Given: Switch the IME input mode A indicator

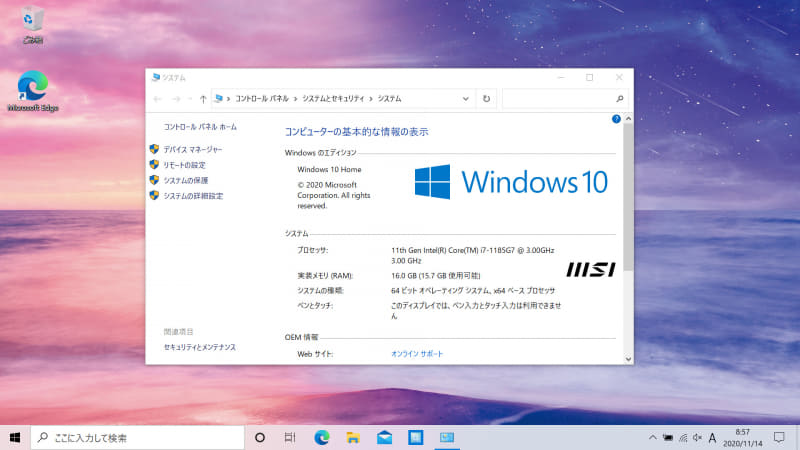Looking at the screenshot, I should (x=712, y=437).
